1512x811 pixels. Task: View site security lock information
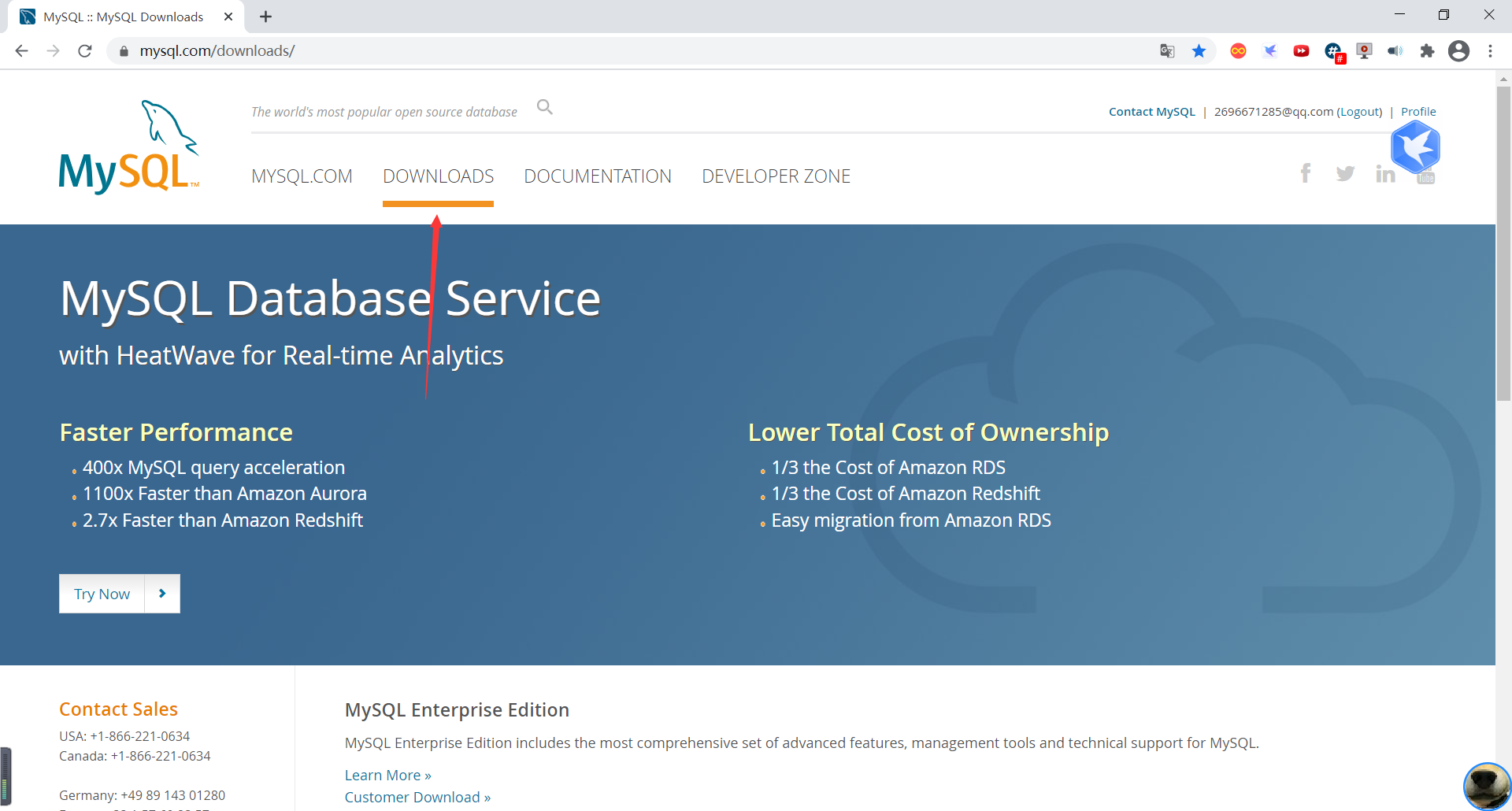(x=124, y=51)
